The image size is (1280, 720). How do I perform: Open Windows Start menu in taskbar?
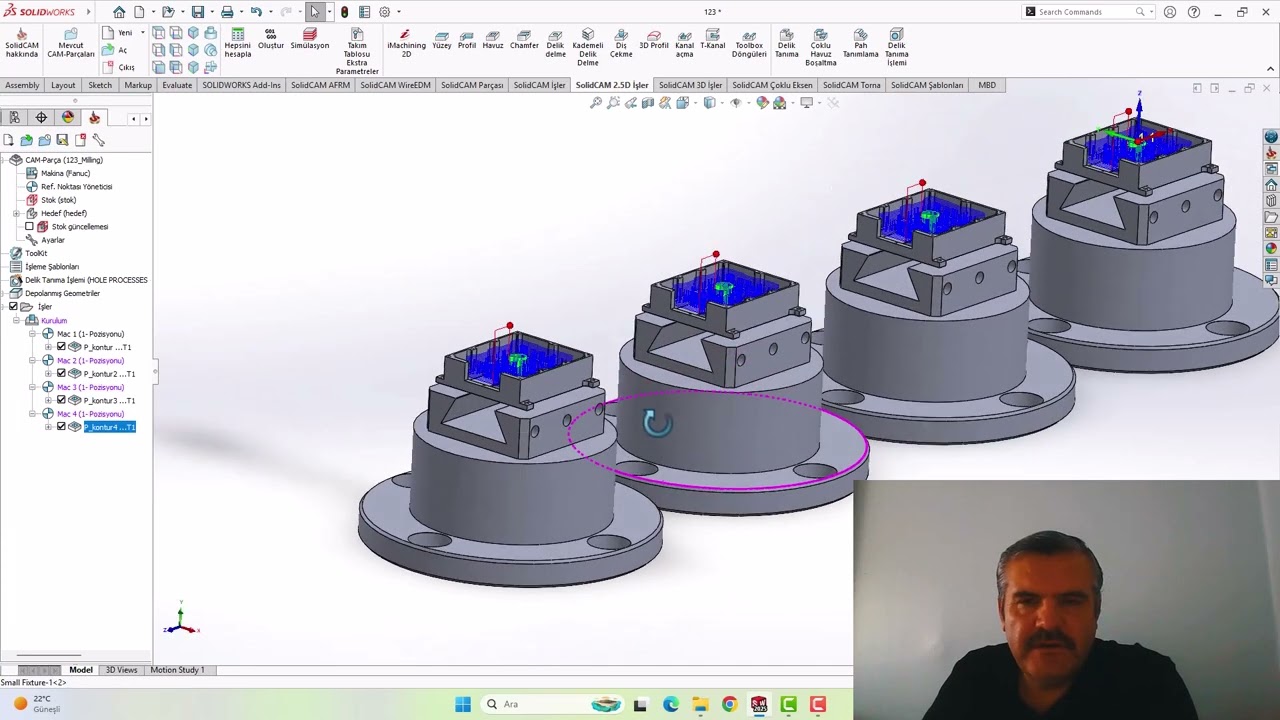[x=463, y=704]
